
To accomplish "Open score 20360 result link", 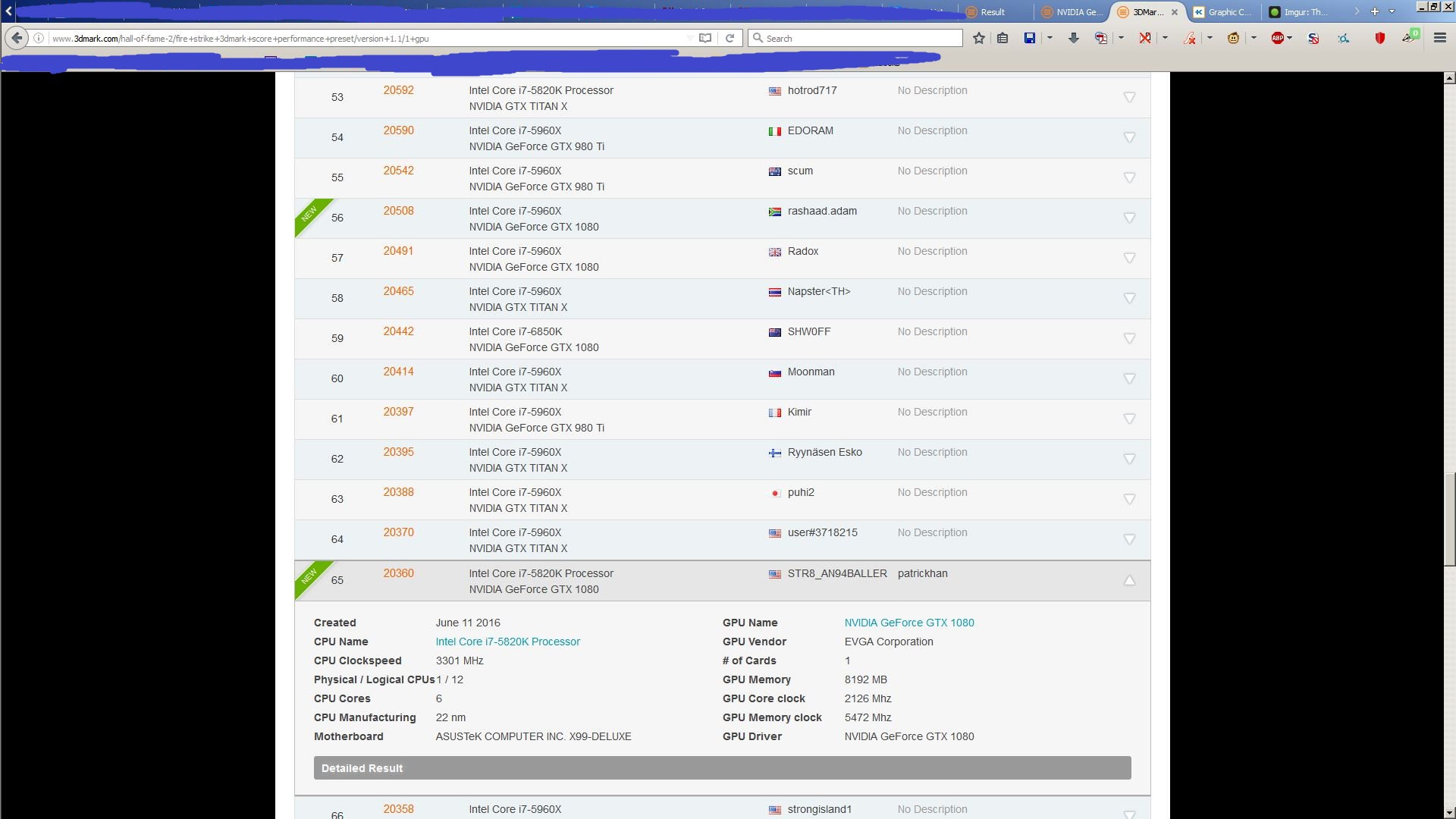I will [x=398, y=573].
